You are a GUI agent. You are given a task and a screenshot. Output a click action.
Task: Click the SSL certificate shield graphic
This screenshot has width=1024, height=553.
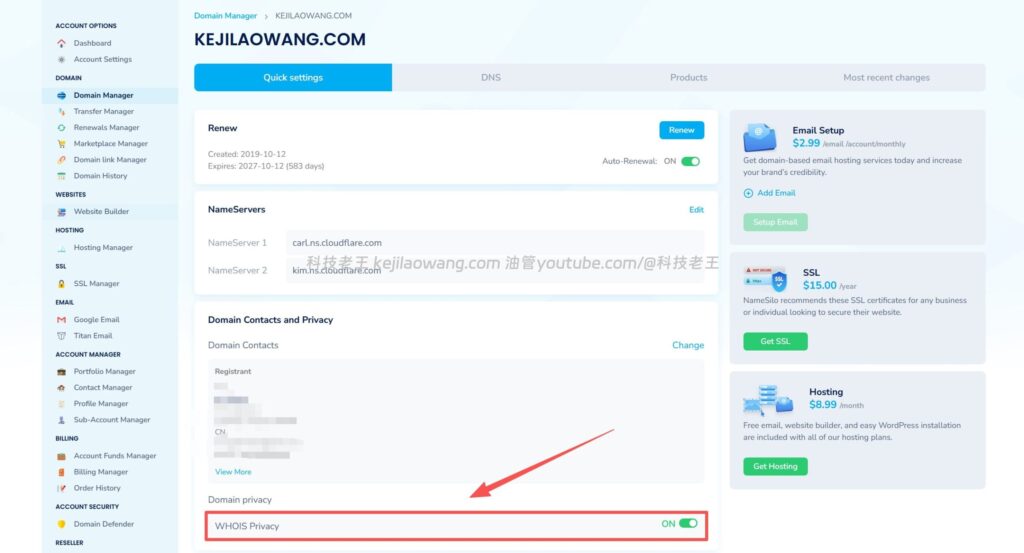(765, 279)
